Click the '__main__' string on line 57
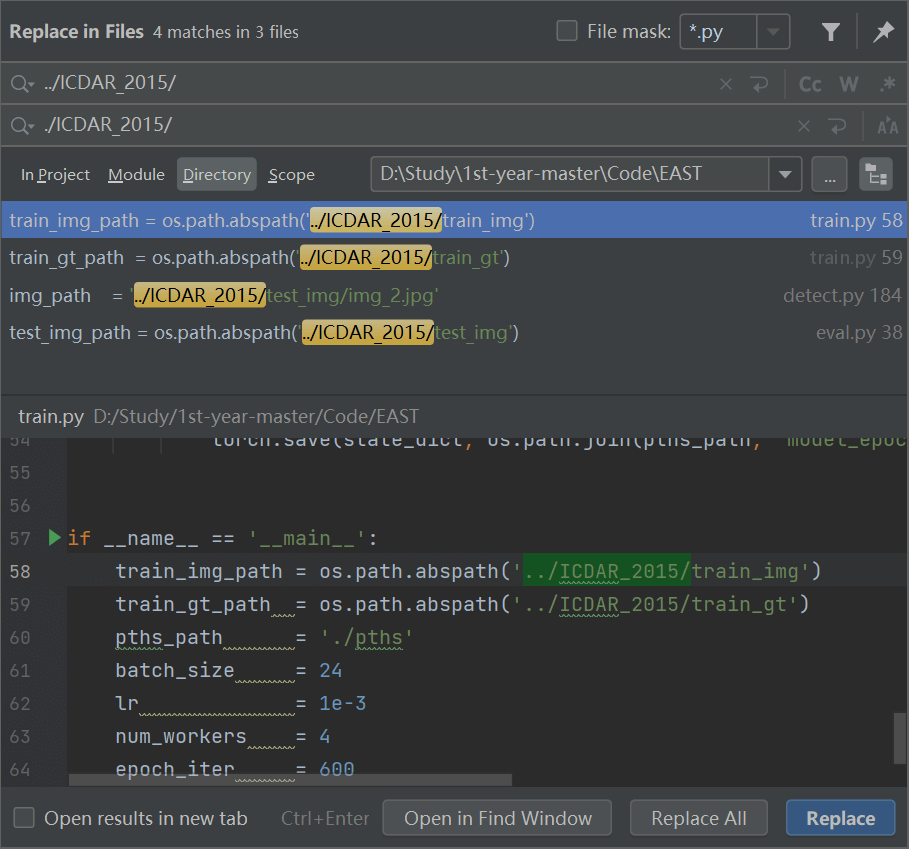Image resolution: width=909 pixels, height=849 pixels. pyautogui.click(x=307, y=538)
